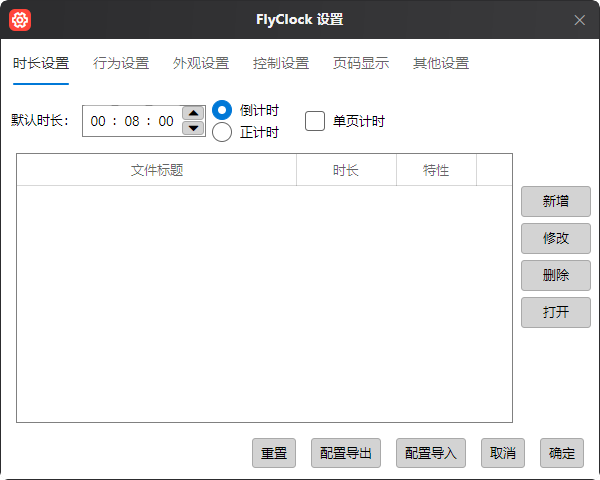The width and height of the screenshot is (600, 480).
Task: Select the 页码显示 tab
Action: pyautogui.click(x=361, y=63)
